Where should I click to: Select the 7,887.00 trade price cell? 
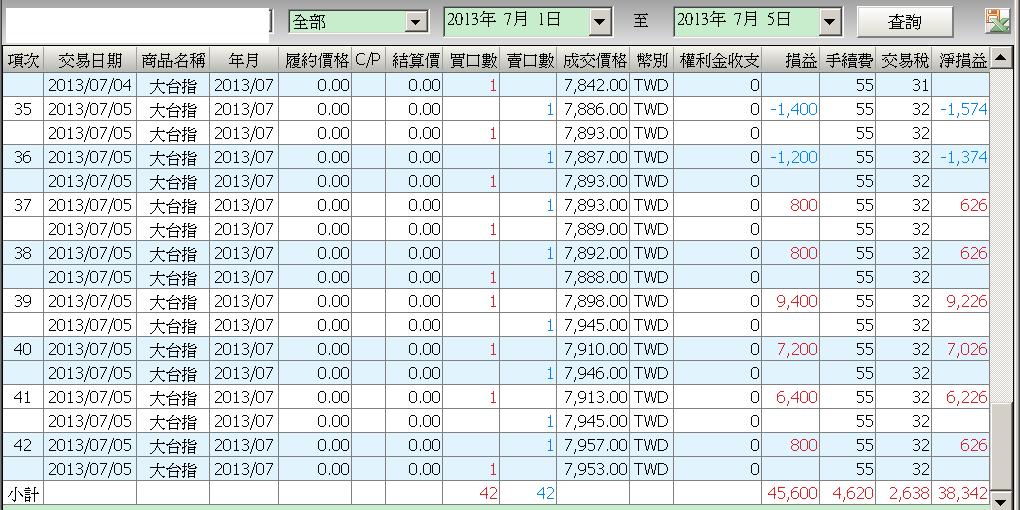(x=593, y=157)
